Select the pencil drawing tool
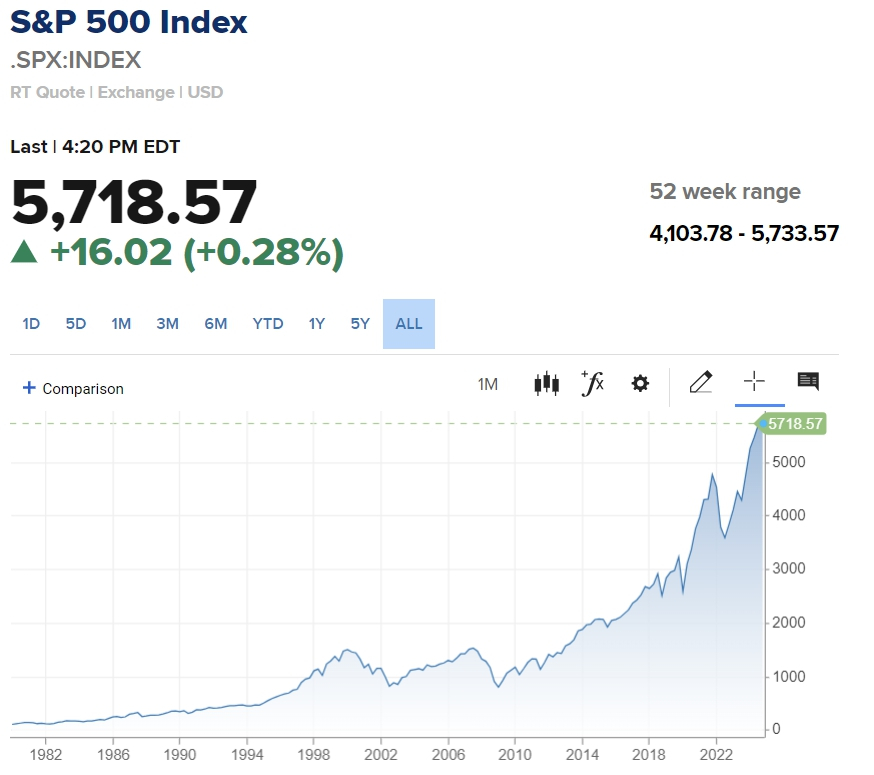The width and height of the screenshot is (874, 775). (701, 382)
